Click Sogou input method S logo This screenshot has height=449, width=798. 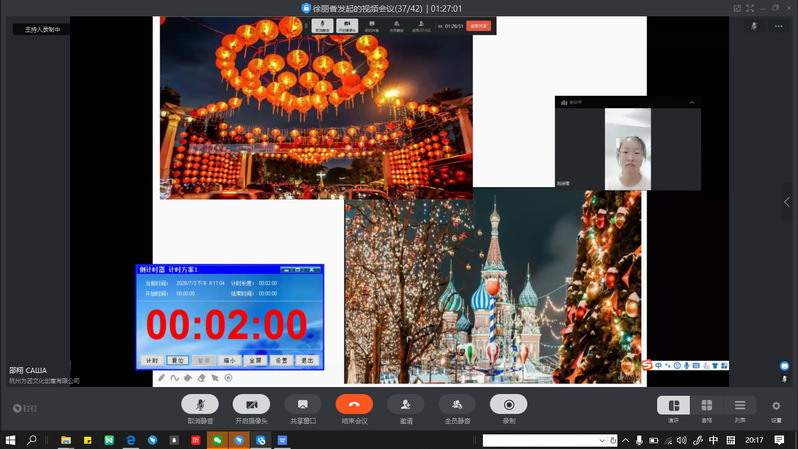pyautogui.click(x=647, y=365)
